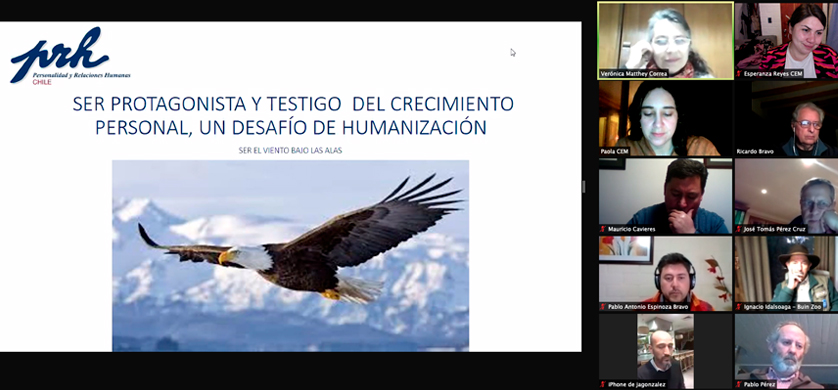The height and width of the screenshot is (390, 838).
Task: Open Esperanza Reyes CEM's video tile
Action: [x=786, y=41]
